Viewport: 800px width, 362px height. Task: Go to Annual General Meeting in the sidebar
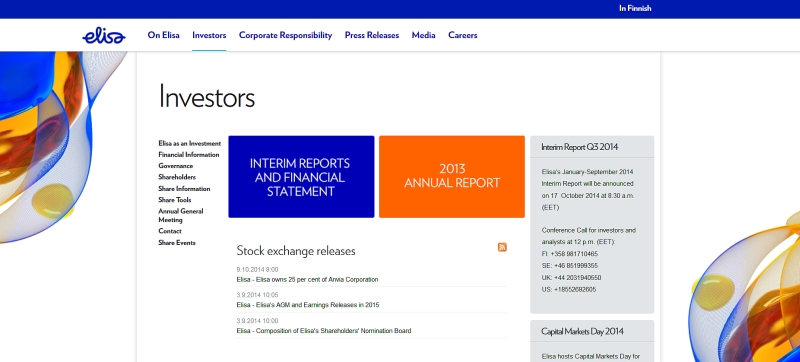(x=181, y=216)
